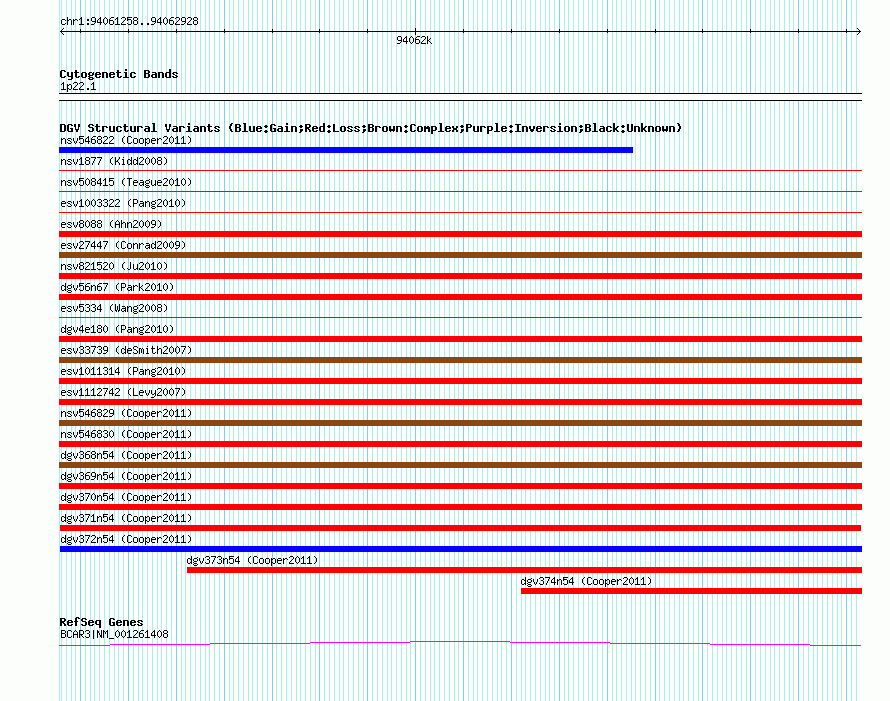Click the DGV Structural Variants track heading
The width and height of the screenshot is (890, 701).
(370, 128)
